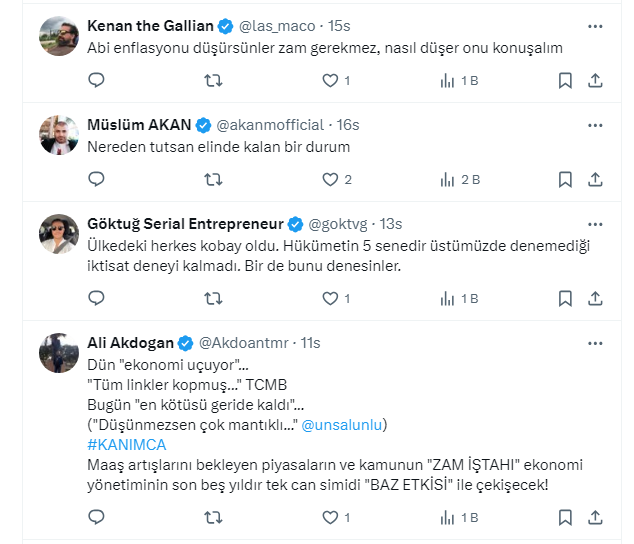Like Ali Akdogan's tweet
The height and width of the screenshot is (544, 634).
tap(331, 517)
